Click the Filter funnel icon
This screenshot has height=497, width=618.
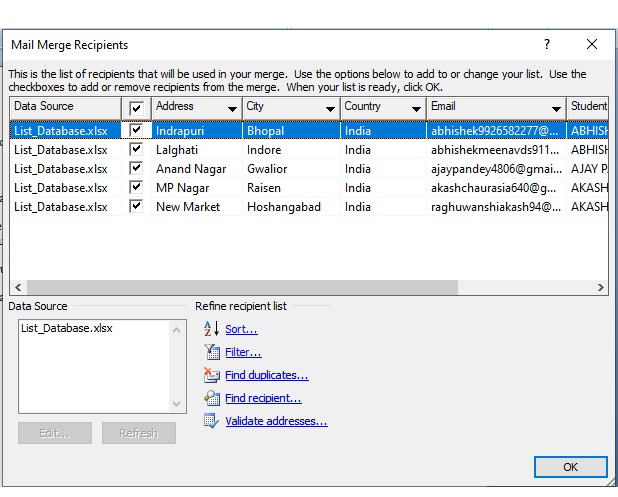pyautogui.click(x=212, y=352)
